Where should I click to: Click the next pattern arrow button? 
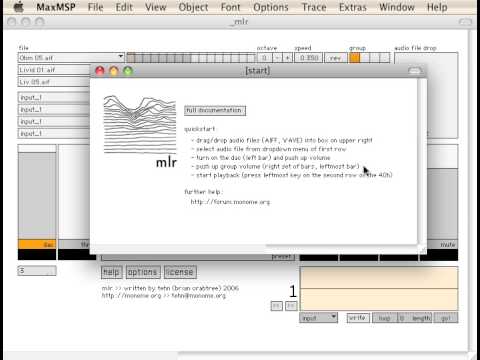[291, 306]
